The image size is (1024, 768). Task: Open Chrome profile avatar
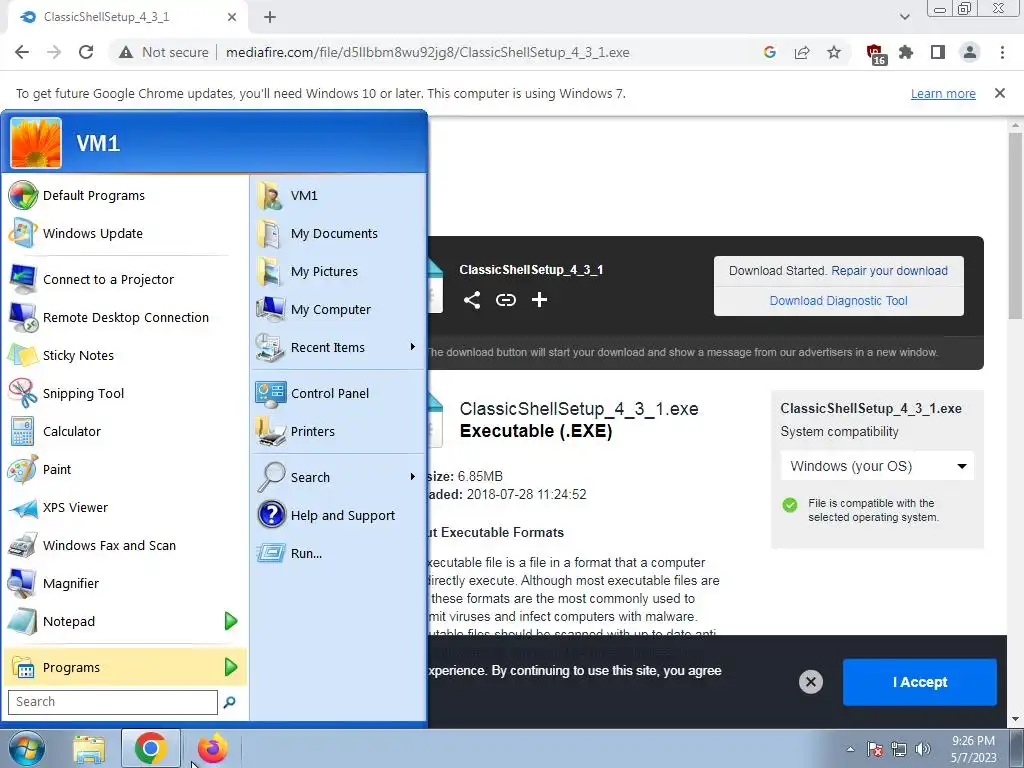tap(970, 52)
